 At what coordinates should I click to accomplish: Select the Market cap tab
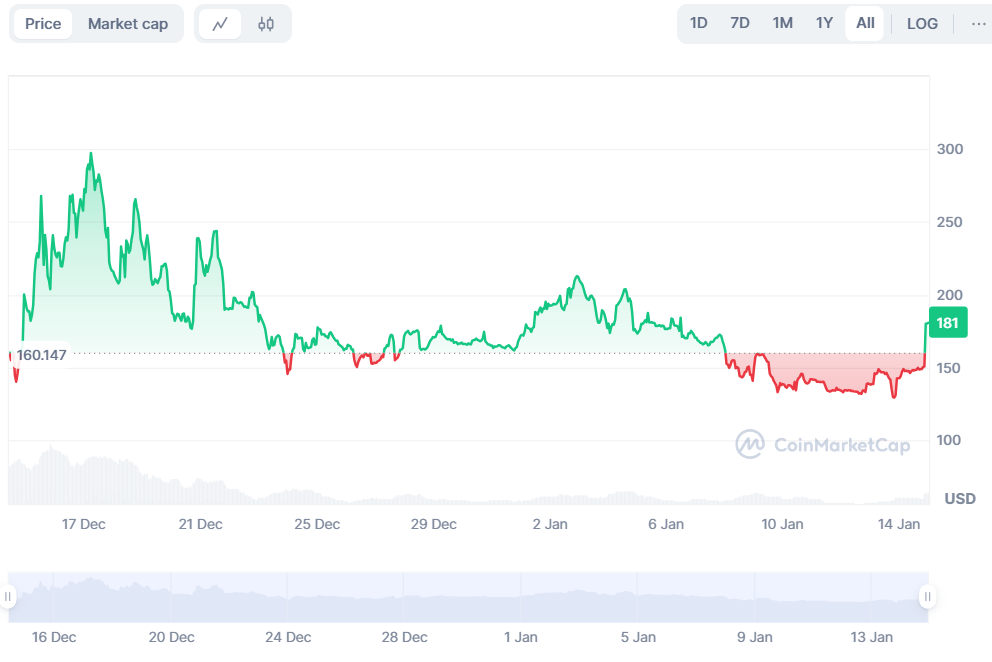click(128, 24)
